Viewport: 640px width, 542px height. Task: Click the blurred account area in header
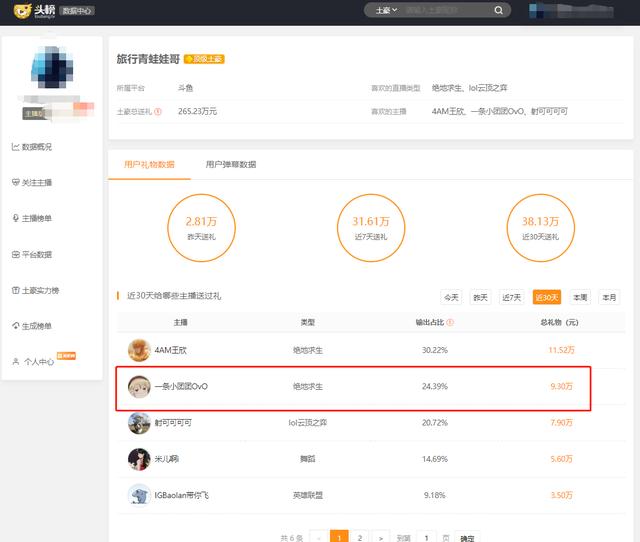tap(571, 11)
